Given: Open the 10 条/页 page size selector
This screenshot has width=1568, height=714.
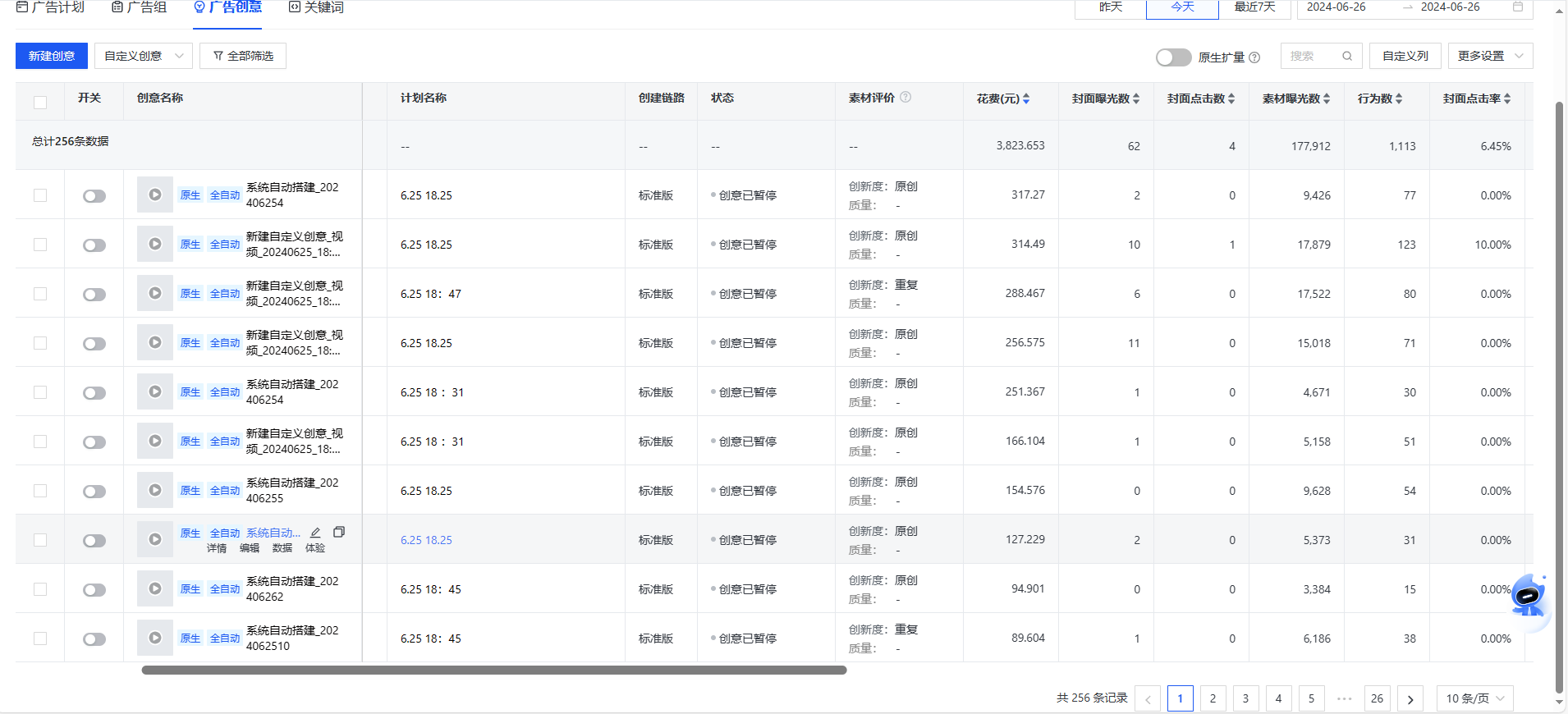Looking at the screenshot, I should pos(1474,698).
